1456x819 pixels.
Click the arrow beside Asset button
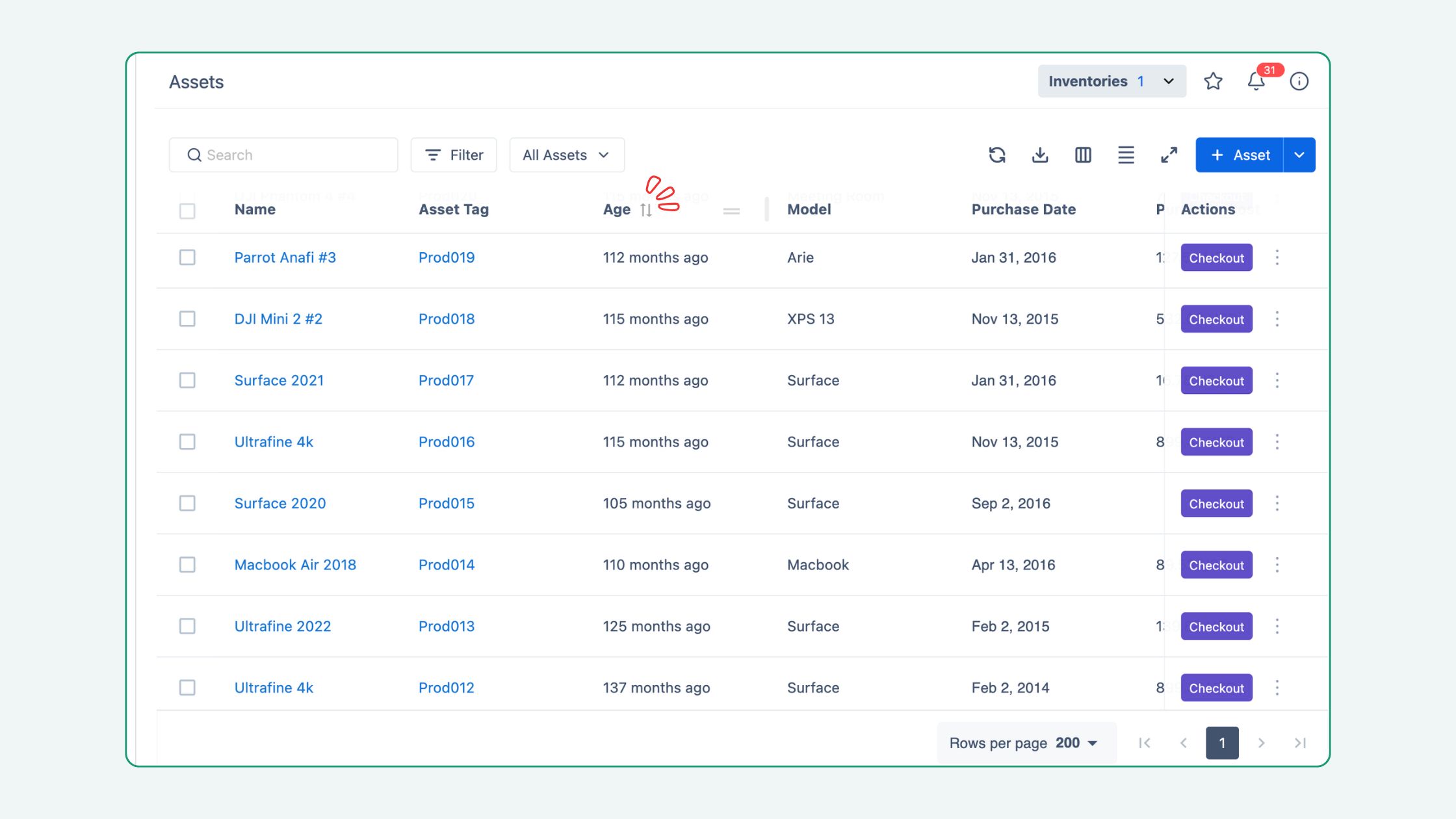click(1299, 155)
